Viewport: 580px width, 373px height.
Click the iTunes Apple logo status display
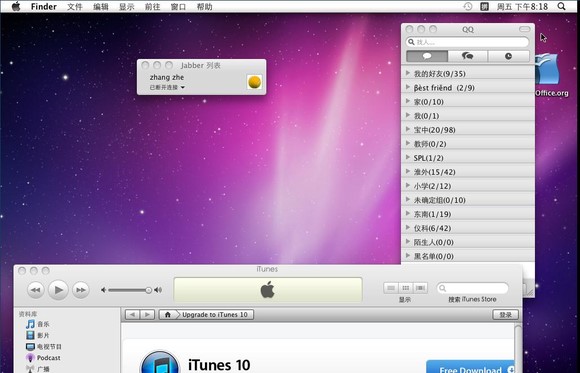pos(268,290)
